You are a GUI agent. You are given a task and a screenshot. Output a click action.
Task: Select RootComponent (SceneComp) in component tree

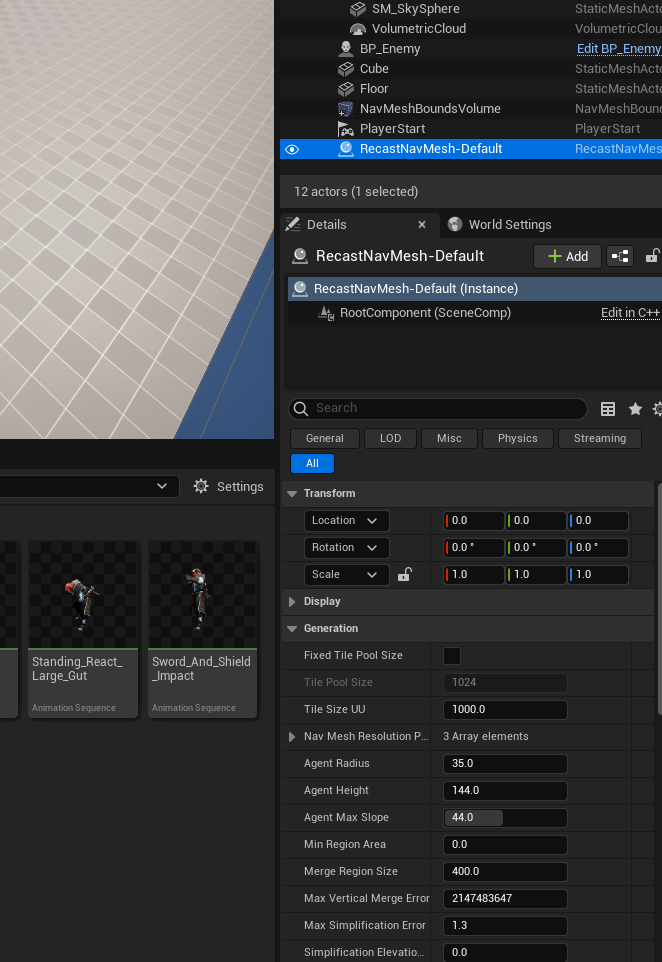click(x=426, y=313)
